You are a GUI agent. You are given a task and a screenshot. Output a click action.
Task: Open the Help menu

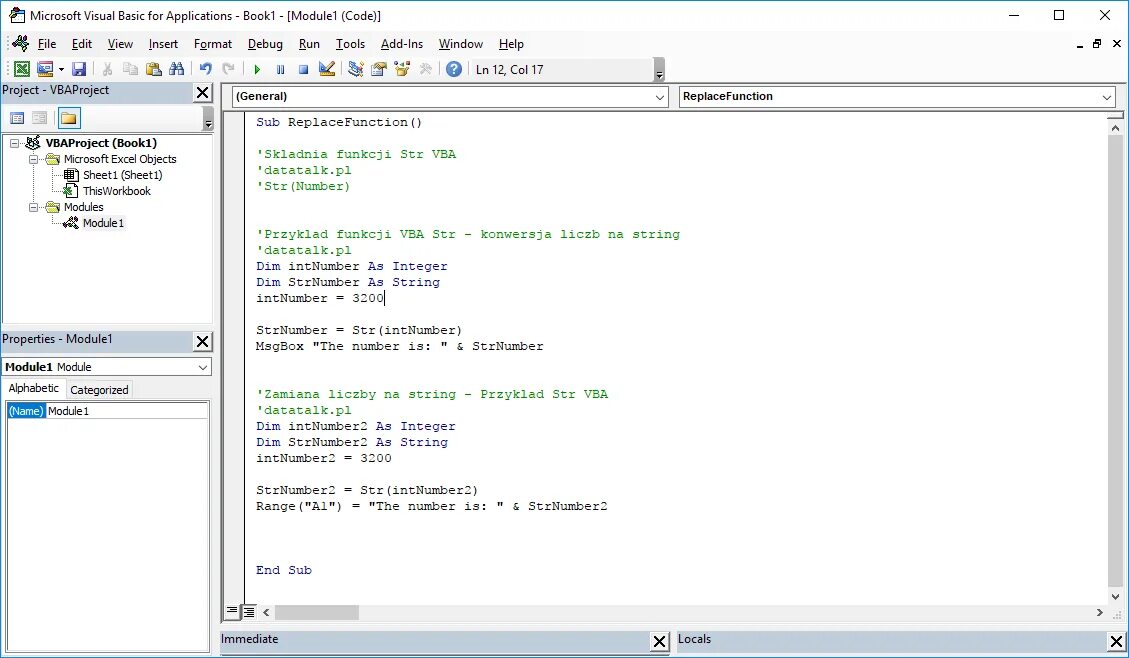click(511, 44)
